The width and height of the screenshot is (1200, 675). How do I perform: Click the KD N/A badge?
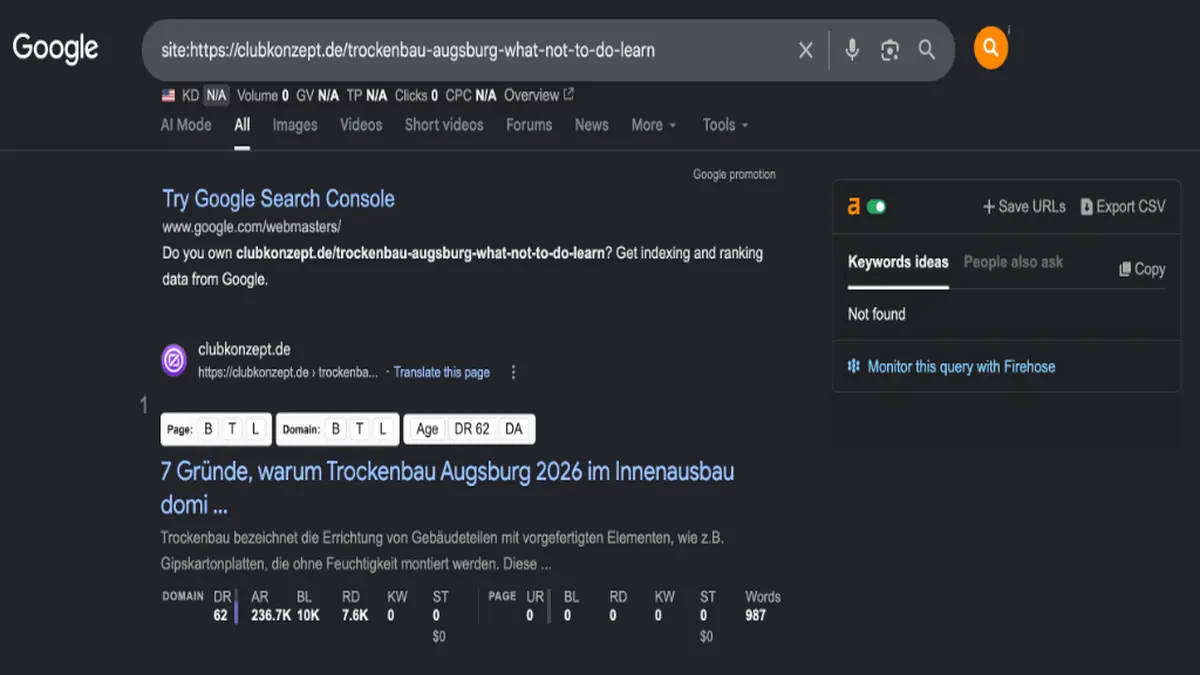pyautogui.click(x=216, y=96)
